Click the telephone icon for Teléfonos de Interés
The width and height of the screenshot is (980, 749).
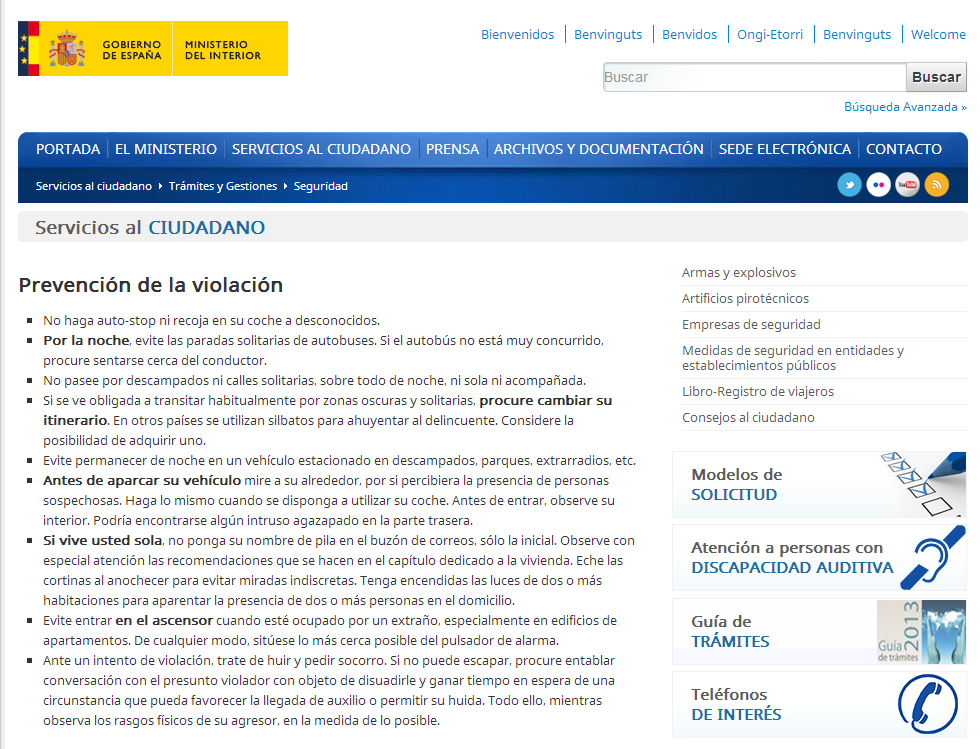pyautogui.click(x=927, y=705)
